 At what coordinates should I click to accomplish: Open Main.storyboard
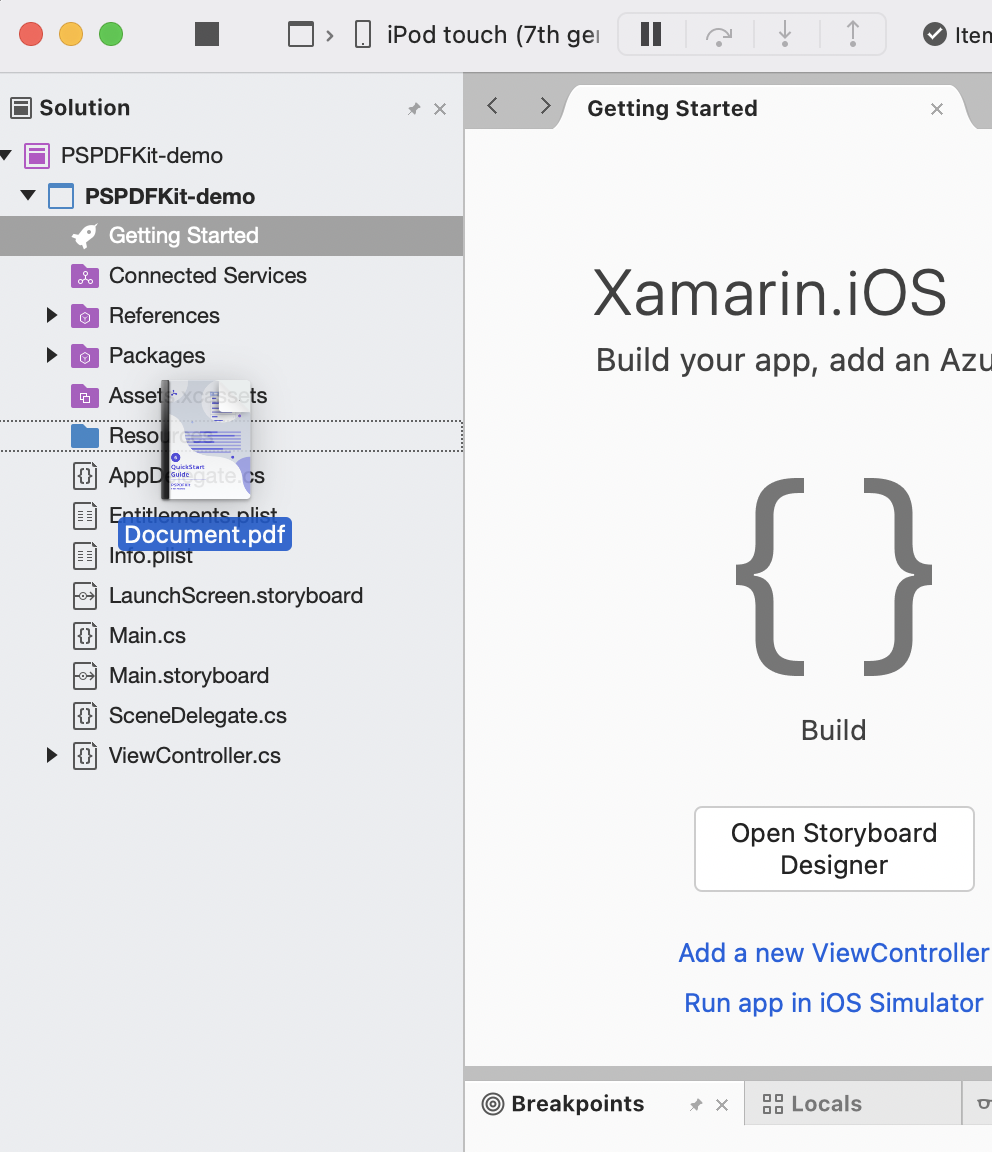pos(189,676)
